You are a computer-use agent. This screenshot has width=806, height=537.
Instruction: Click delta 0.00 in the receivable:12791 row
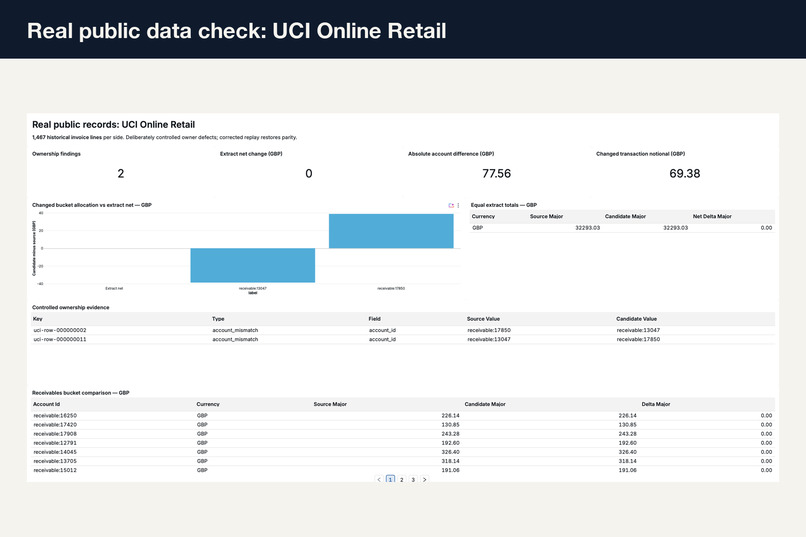pos(766,443)
